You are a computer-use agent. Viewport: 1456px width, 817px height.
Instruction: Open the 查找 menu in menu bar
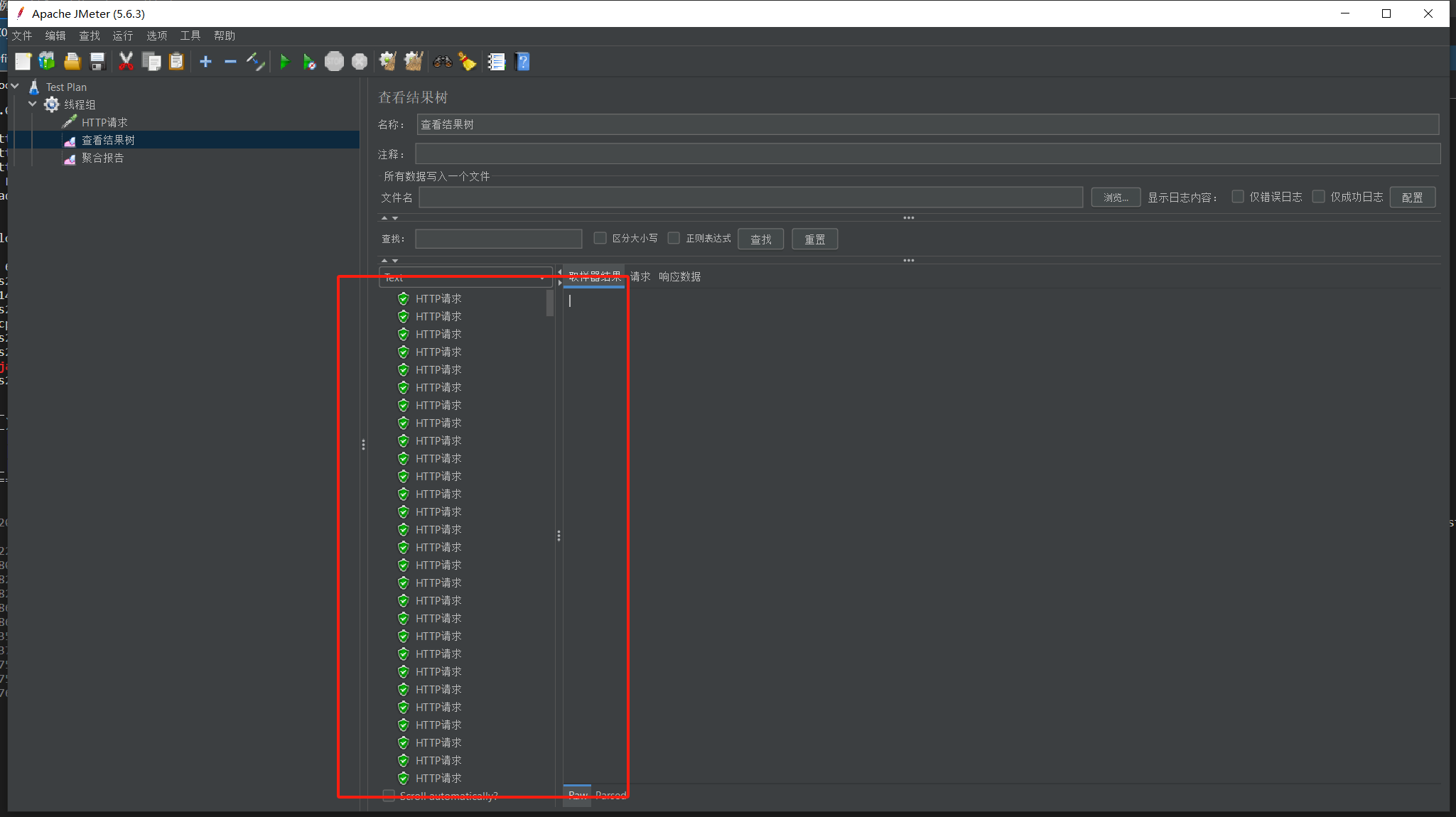point(90,36)
